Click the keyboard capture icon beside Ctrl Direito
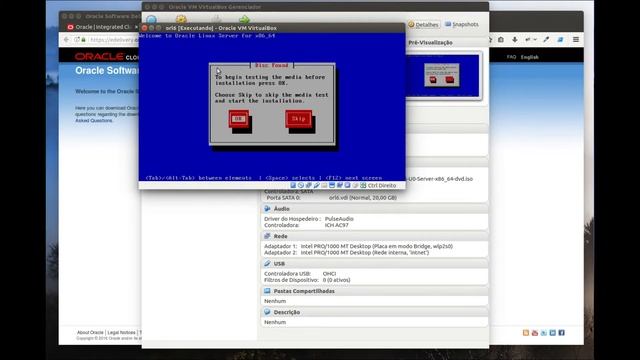 coord(363,185)
